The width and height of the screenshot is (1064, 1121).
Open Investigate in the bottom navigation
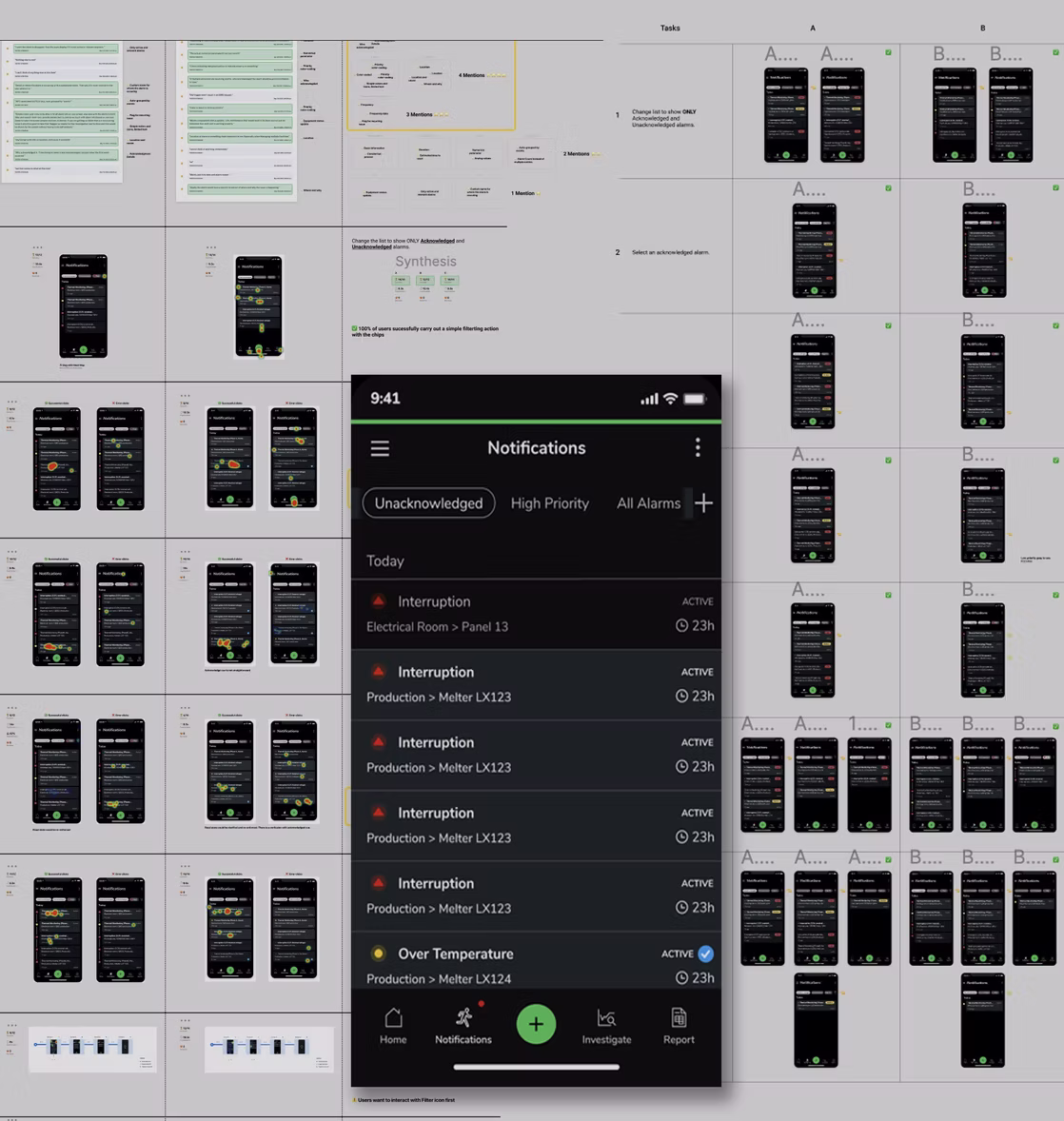pyautogui.click(x=606, y=1026)
